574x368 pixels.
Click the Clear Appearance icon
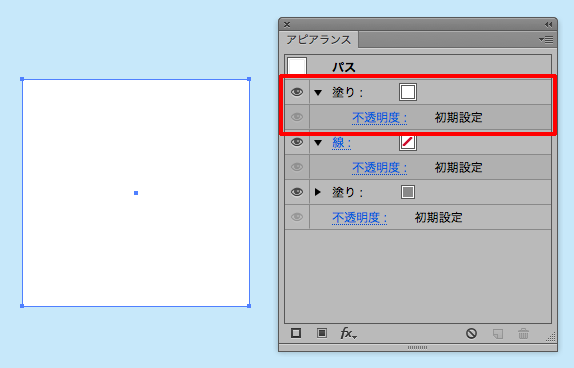pos(472,333)
